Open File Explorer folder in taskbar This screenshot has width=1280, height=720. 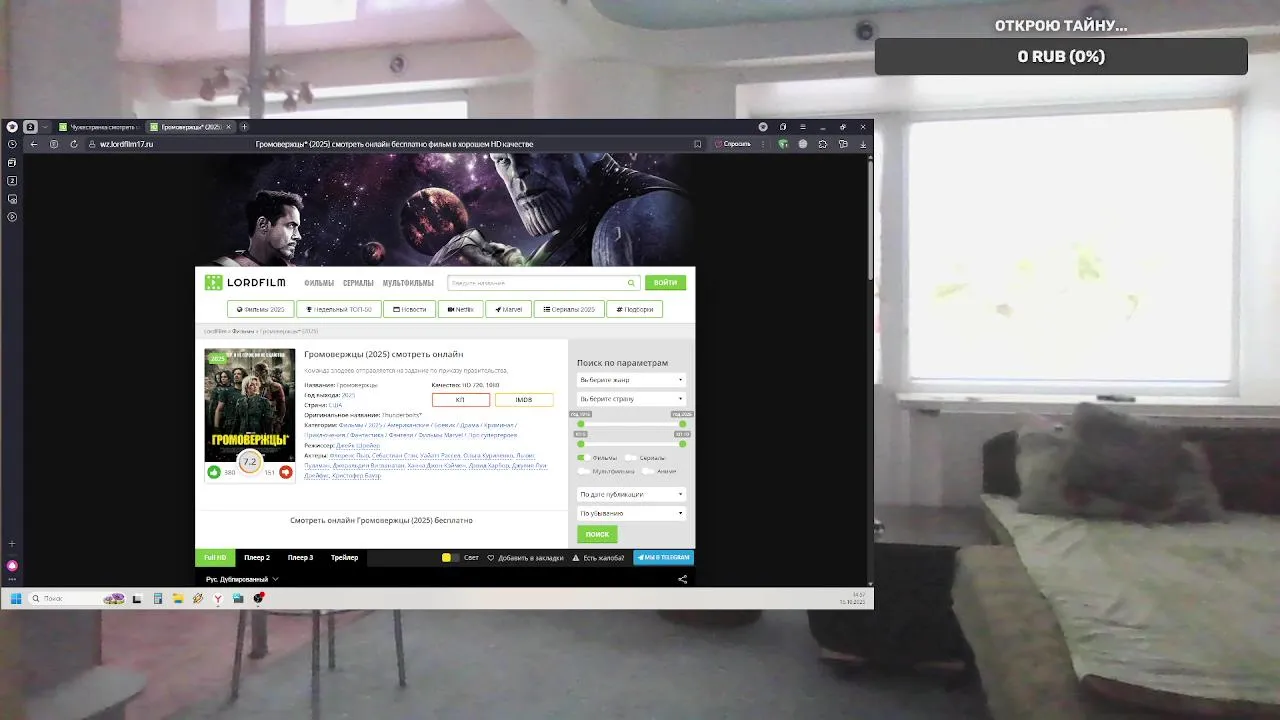[x=178, y=599]
